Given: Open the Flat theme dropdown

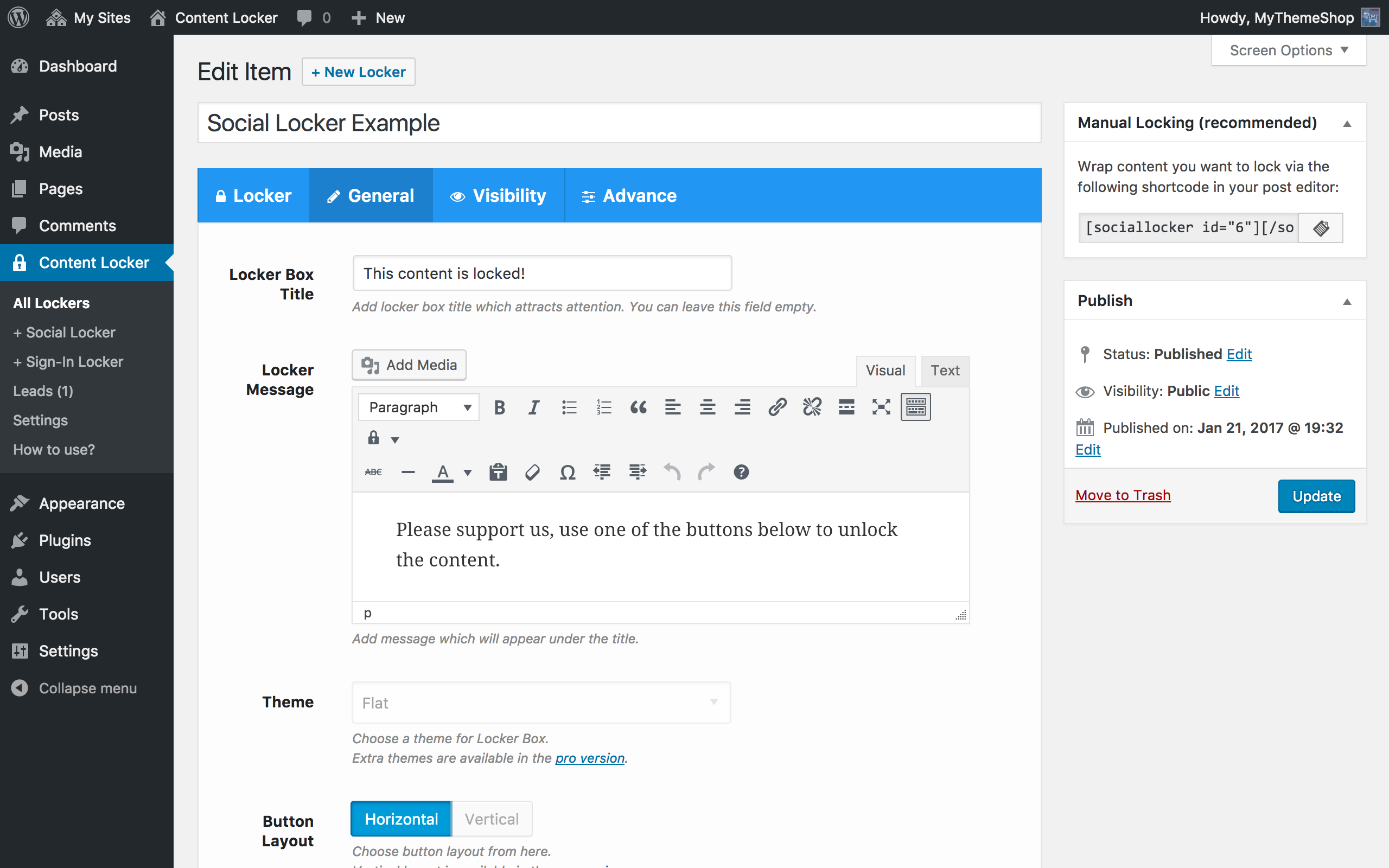Looking at the screenshot, I should click(540, 703).
